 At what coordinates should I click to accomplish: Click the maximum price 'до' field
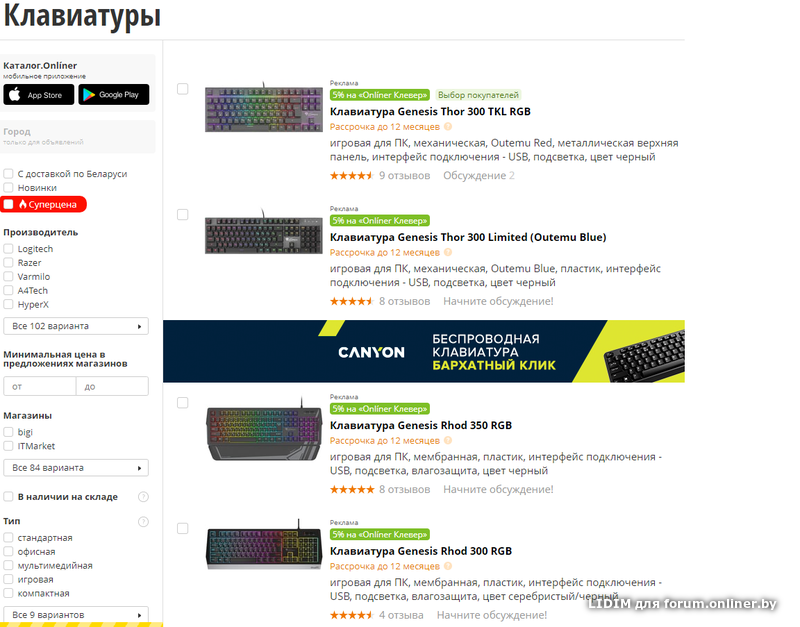click(112, 386)
